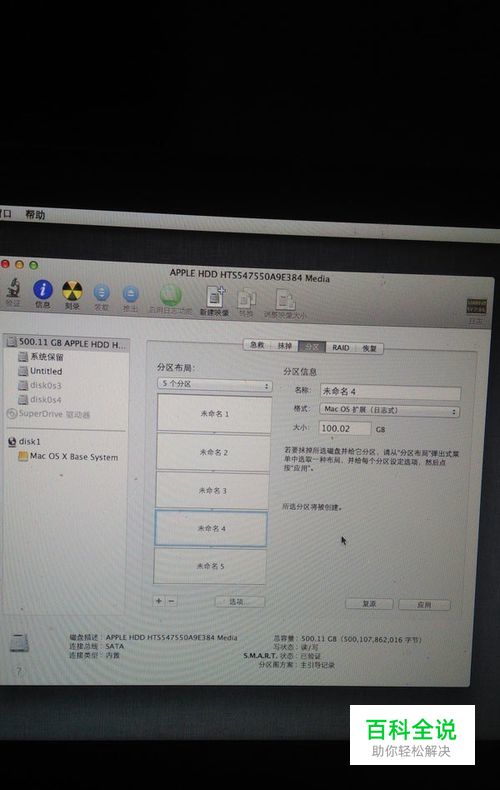Switch to the Erase (抹掉) tab
This screenshot has height=790, width=500.
pos(284,346)
